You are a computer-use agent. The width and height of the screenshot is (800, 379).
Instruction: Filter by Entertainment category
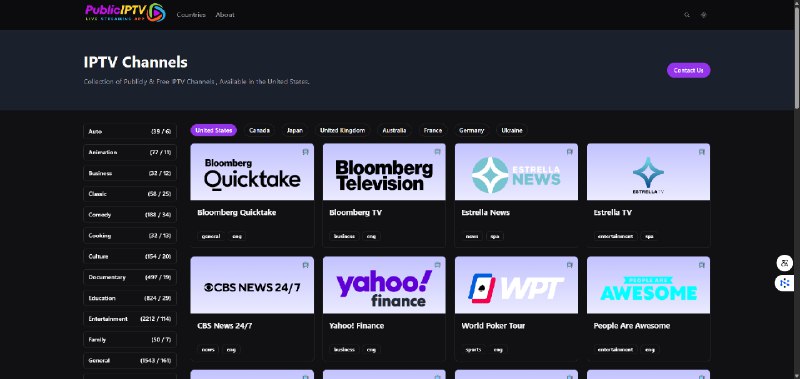pos(130,319)
